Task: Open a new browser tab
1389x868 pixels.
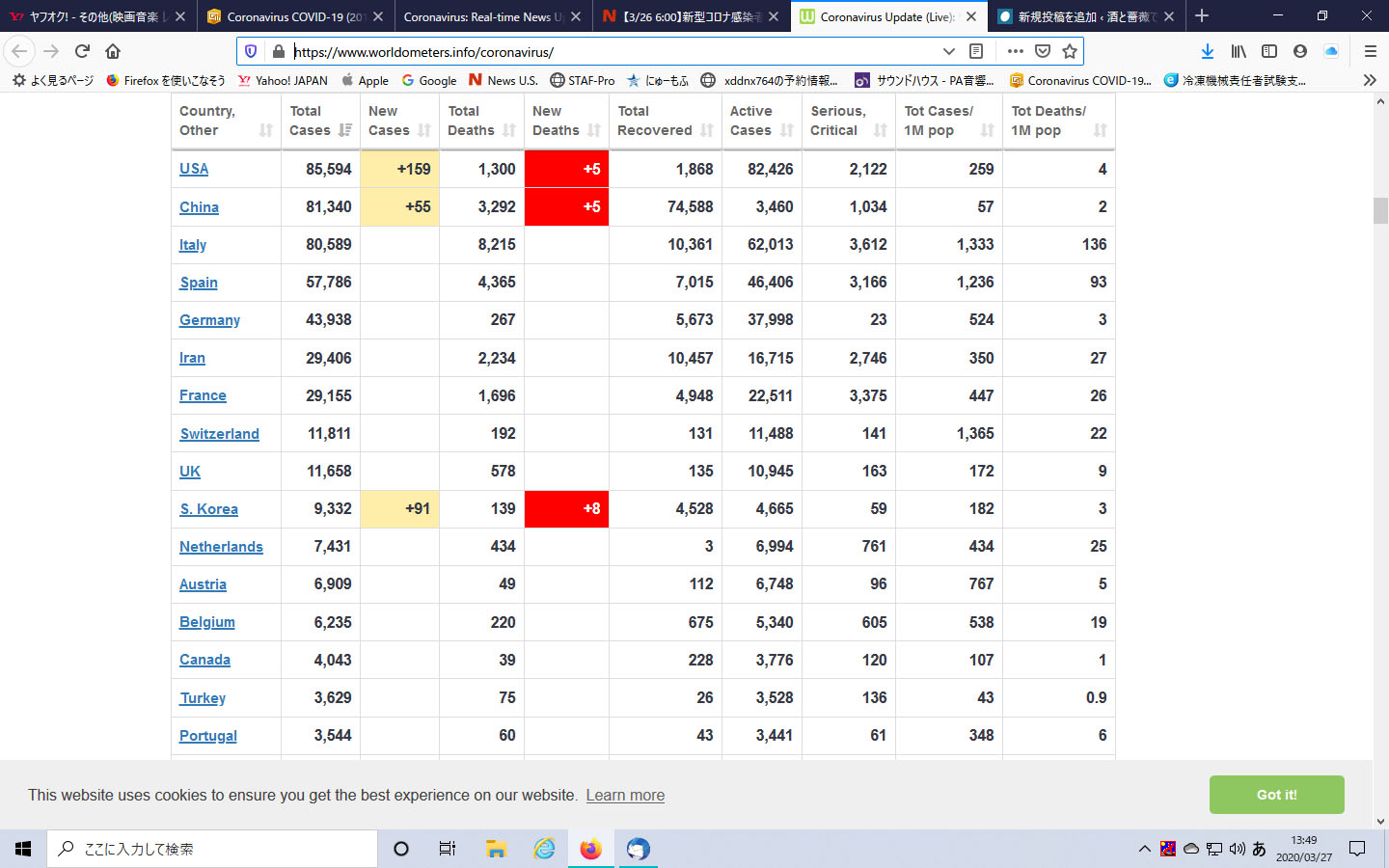Action: click(1202, 16)
